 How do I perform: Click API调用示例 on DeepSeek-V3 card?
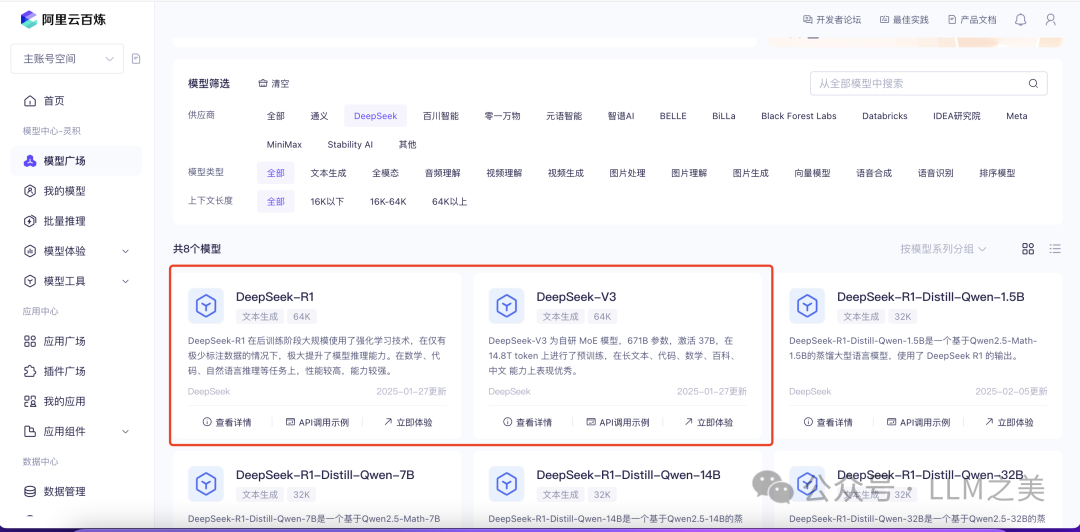click(x=617, y=422)
